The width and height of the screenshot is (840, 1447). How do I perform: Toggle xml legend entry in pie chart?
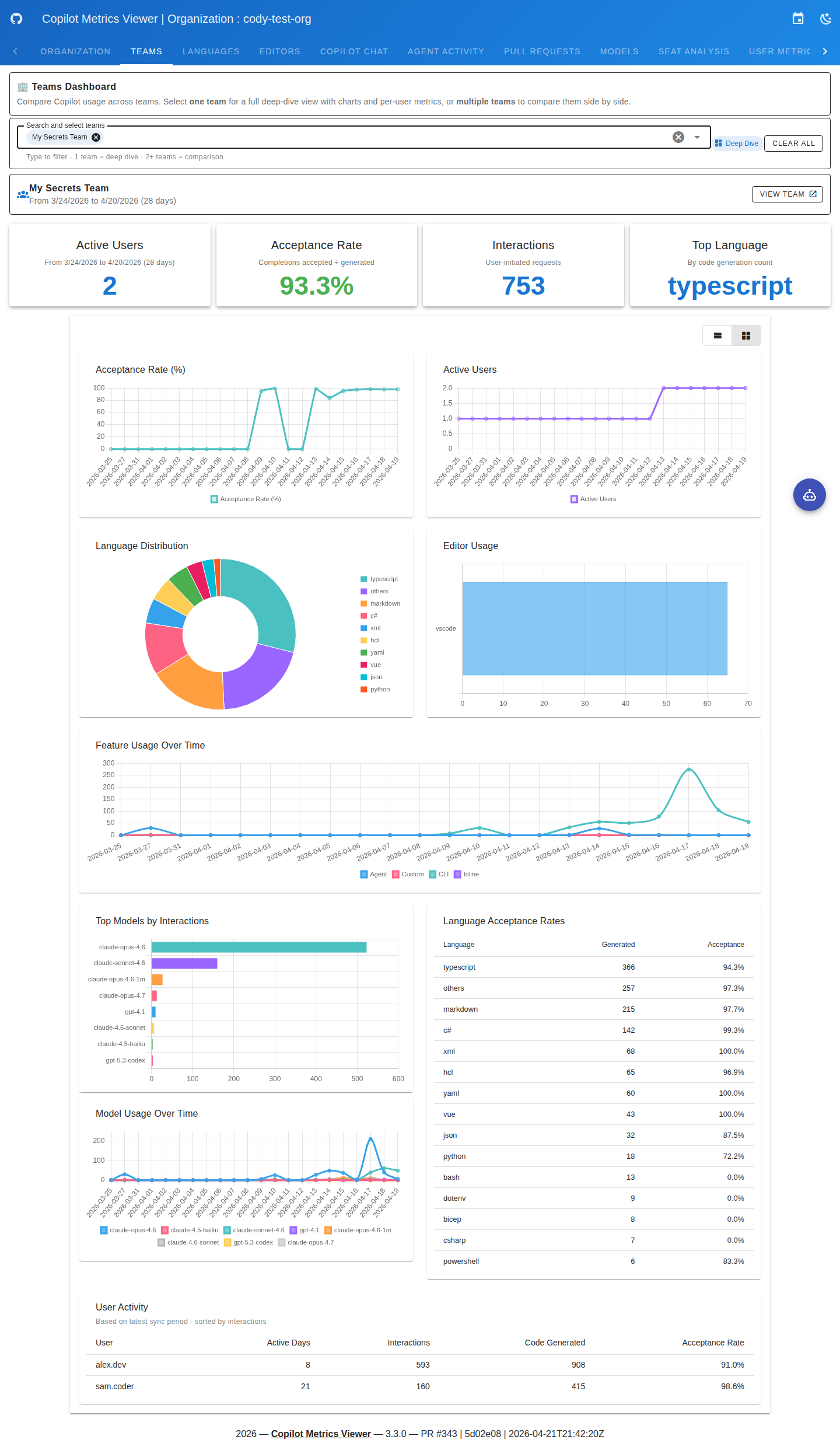pyautogui.click(x=370, y=628)
